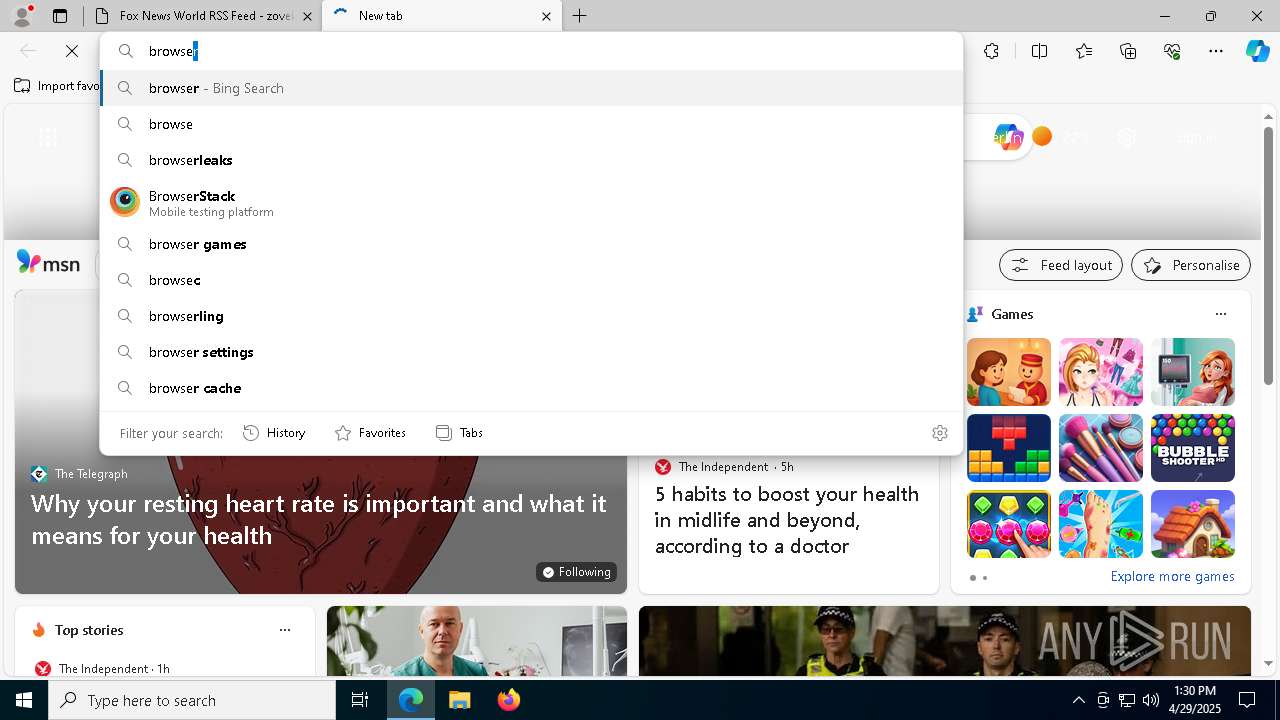Screen dimensions: 1280x720
Task: Click the taskbar search box
Action: pos(192,700)
